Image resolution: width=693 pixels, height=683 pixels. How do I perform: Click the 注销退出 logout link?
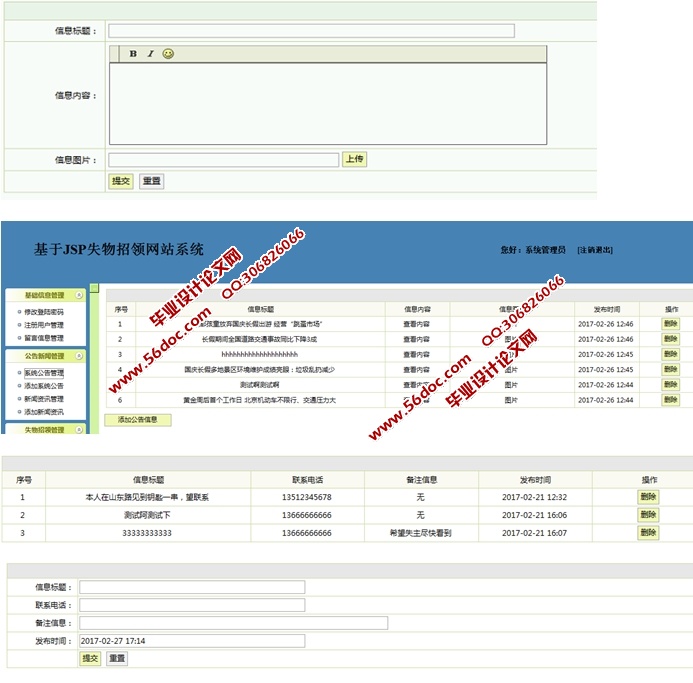(594, 250)
